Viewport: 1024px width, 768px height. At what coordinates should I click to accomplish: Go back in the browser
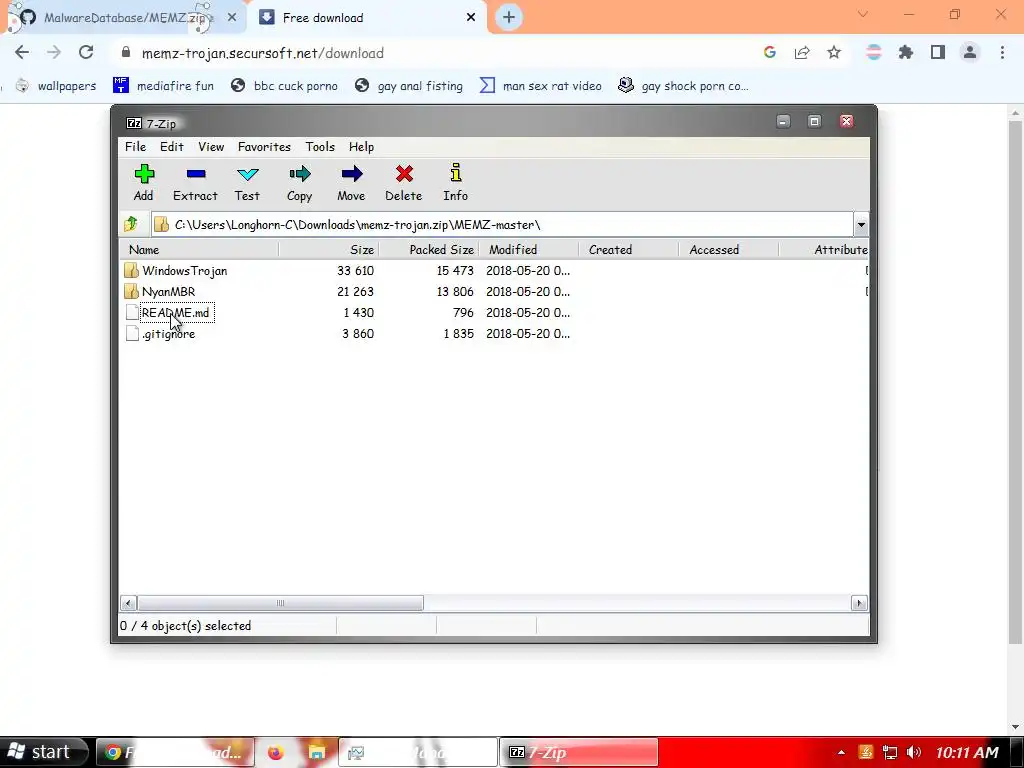[x=22, y=53]
